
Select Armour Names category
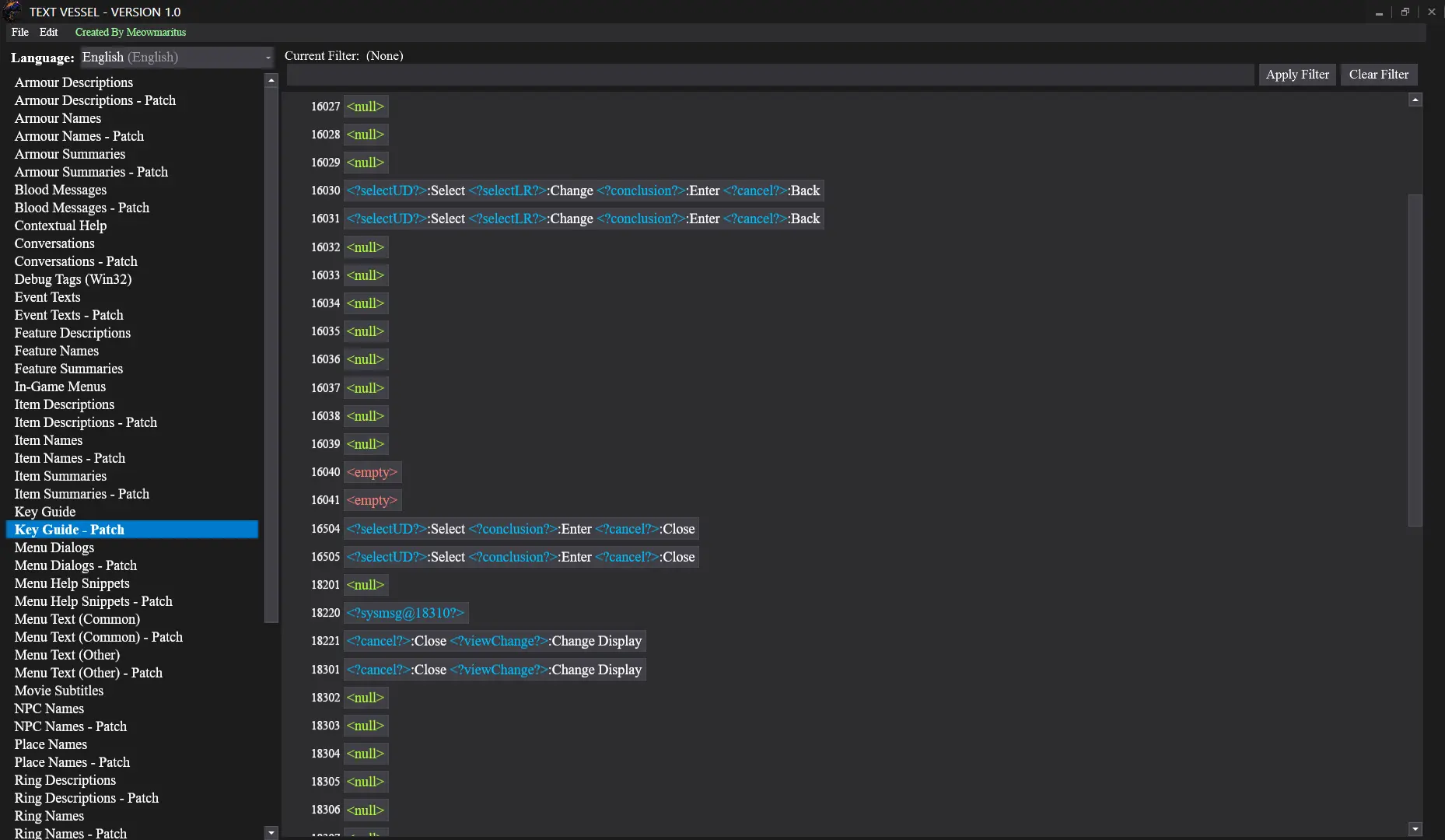[58, 118]
